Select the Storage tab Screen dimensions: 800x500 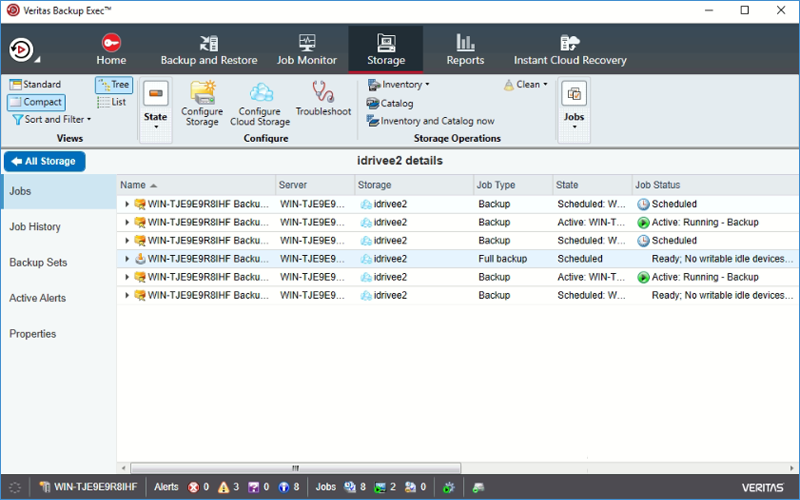[x=386, y=49]
